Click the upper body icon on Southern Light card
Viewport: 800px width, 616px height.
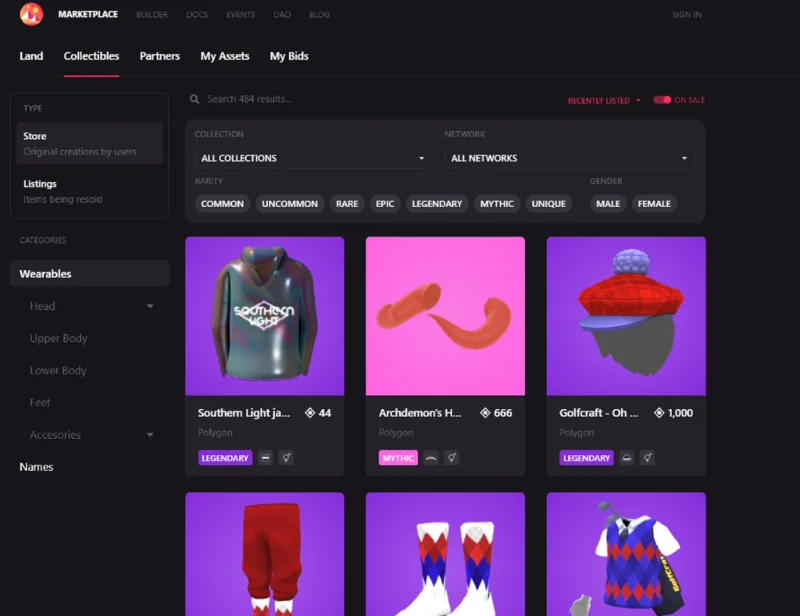click(x=265, y=458)
